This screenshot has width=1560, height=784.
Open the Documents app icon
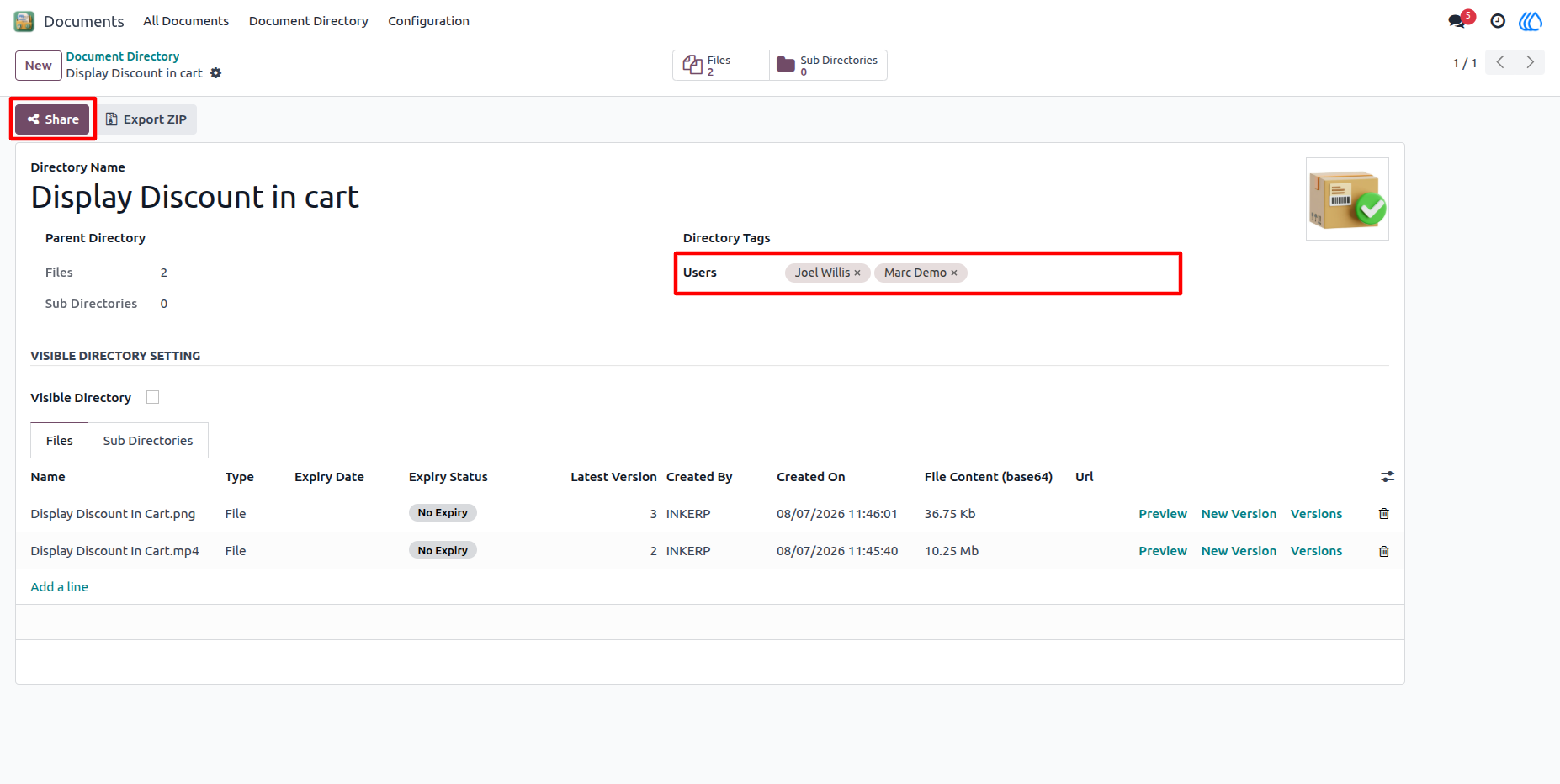(x=24, y=21)
